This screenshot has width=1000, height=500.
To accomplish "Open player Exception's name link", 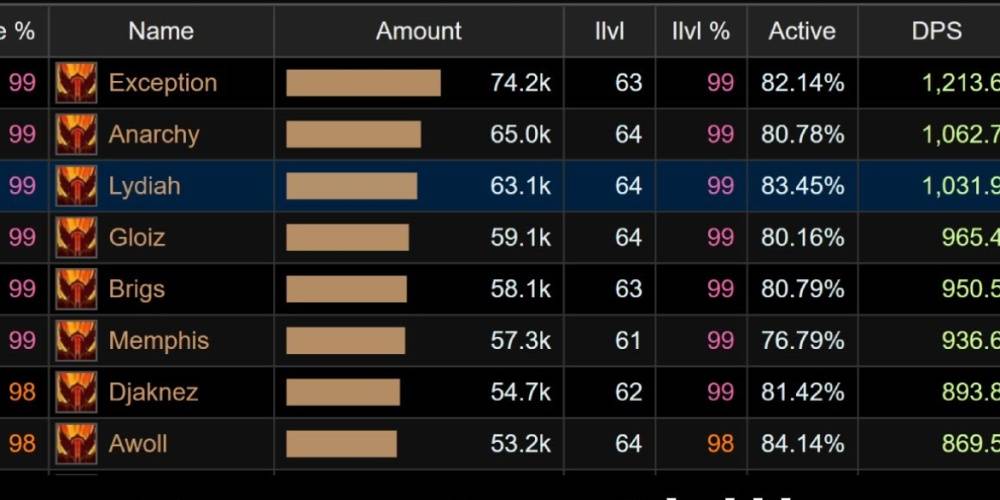I will pyautogui.click(x=162, y=83).
